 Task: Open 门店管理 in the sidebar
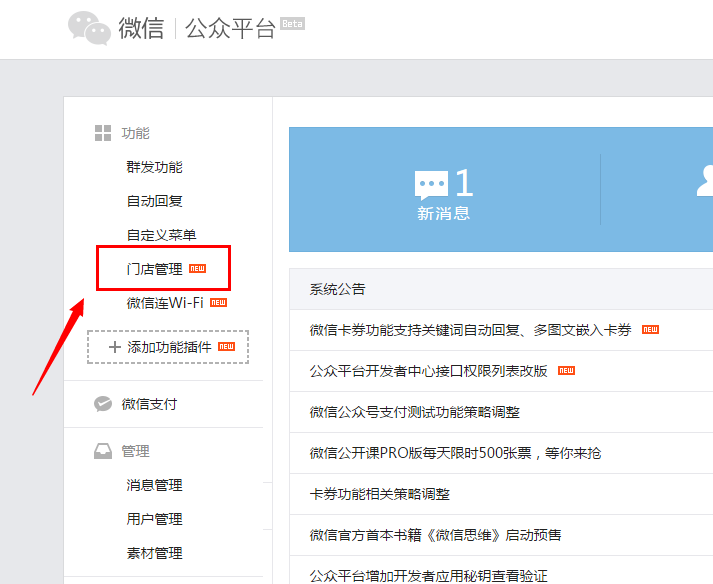tap(155, 269)
